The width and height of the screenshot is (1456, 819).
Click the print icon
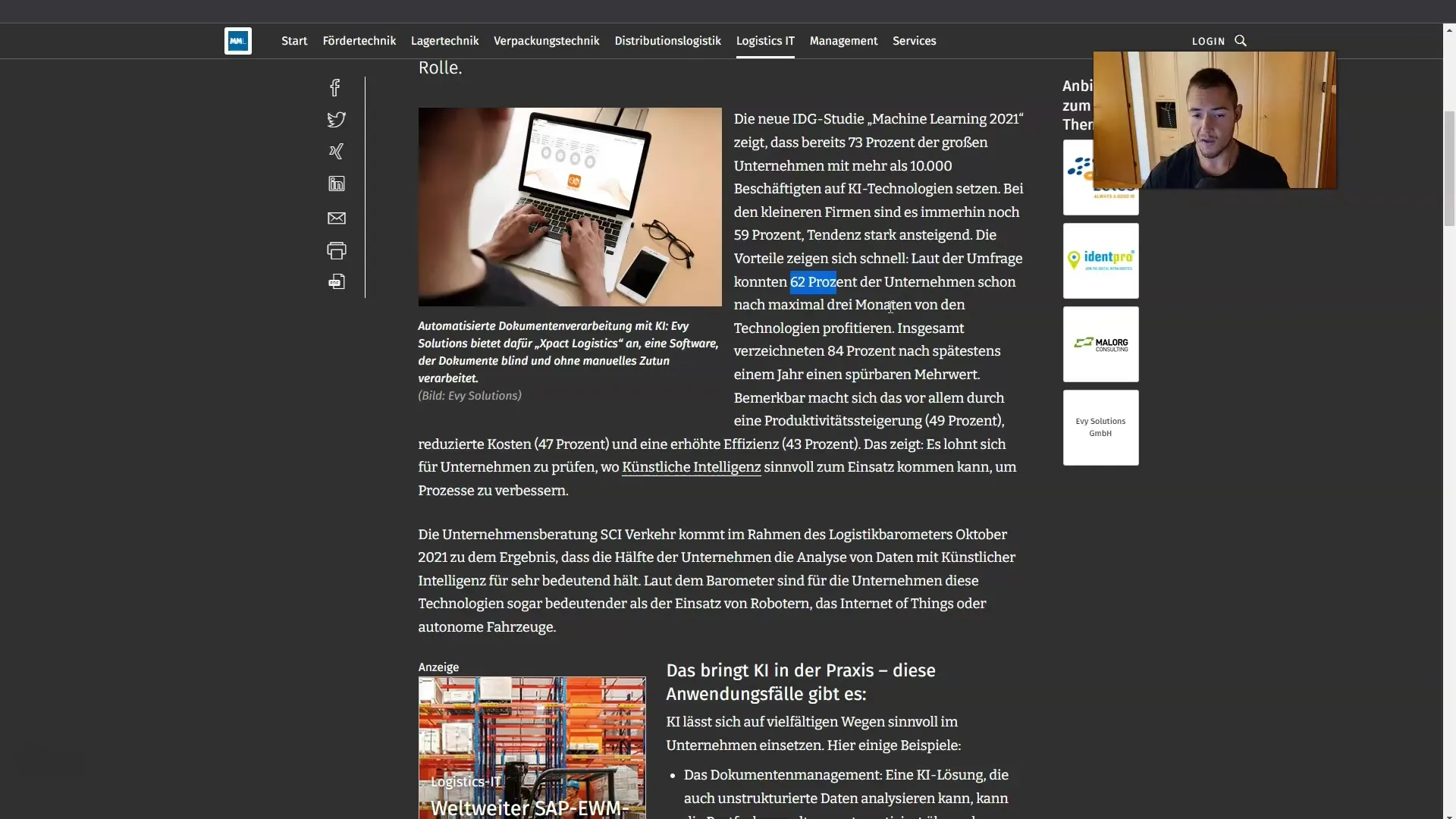point(336,252)
